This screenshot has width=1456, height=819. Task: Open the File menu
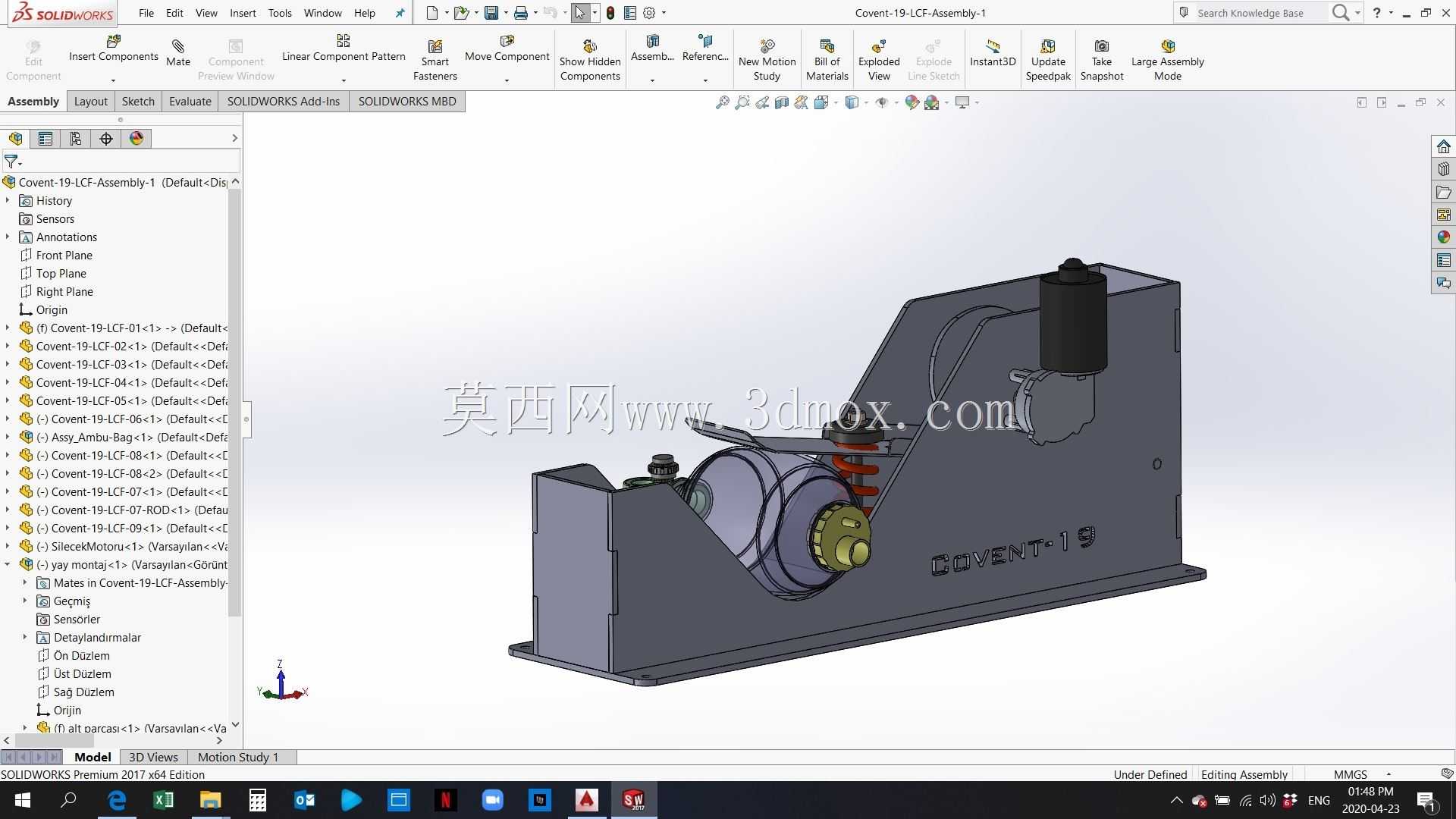pos(146,13)
